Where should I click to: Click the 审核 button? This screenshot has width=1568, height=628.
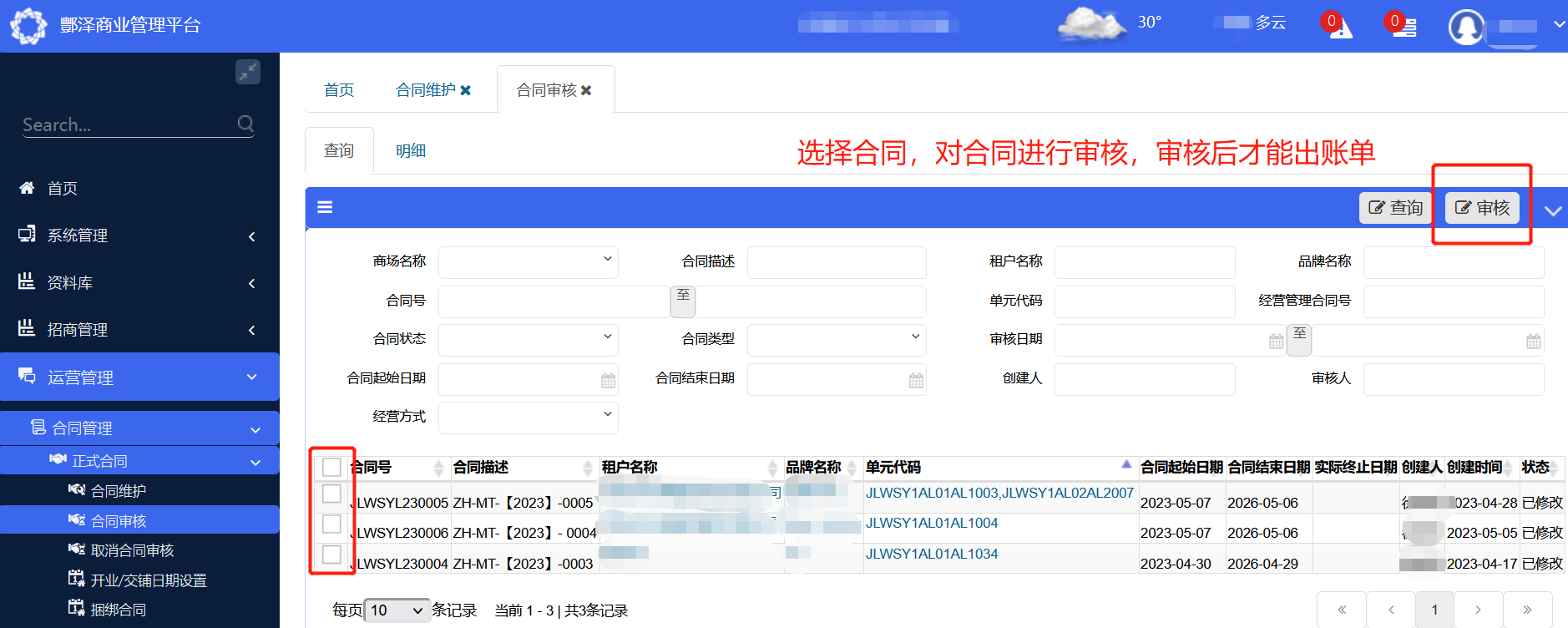tap(1483, 208)
